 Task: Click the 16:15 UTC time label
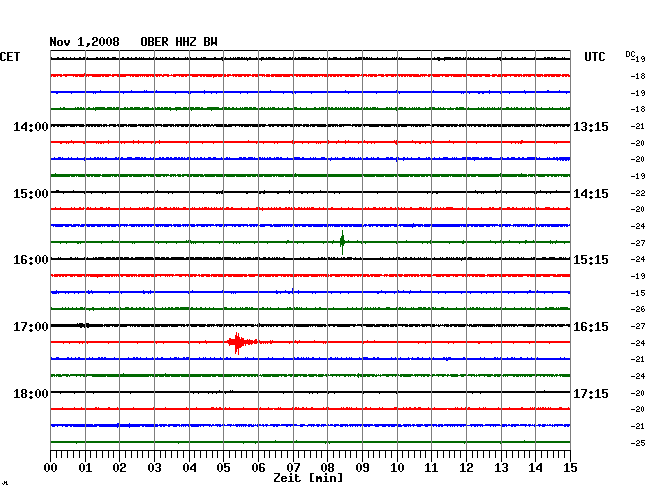[591, 327]
